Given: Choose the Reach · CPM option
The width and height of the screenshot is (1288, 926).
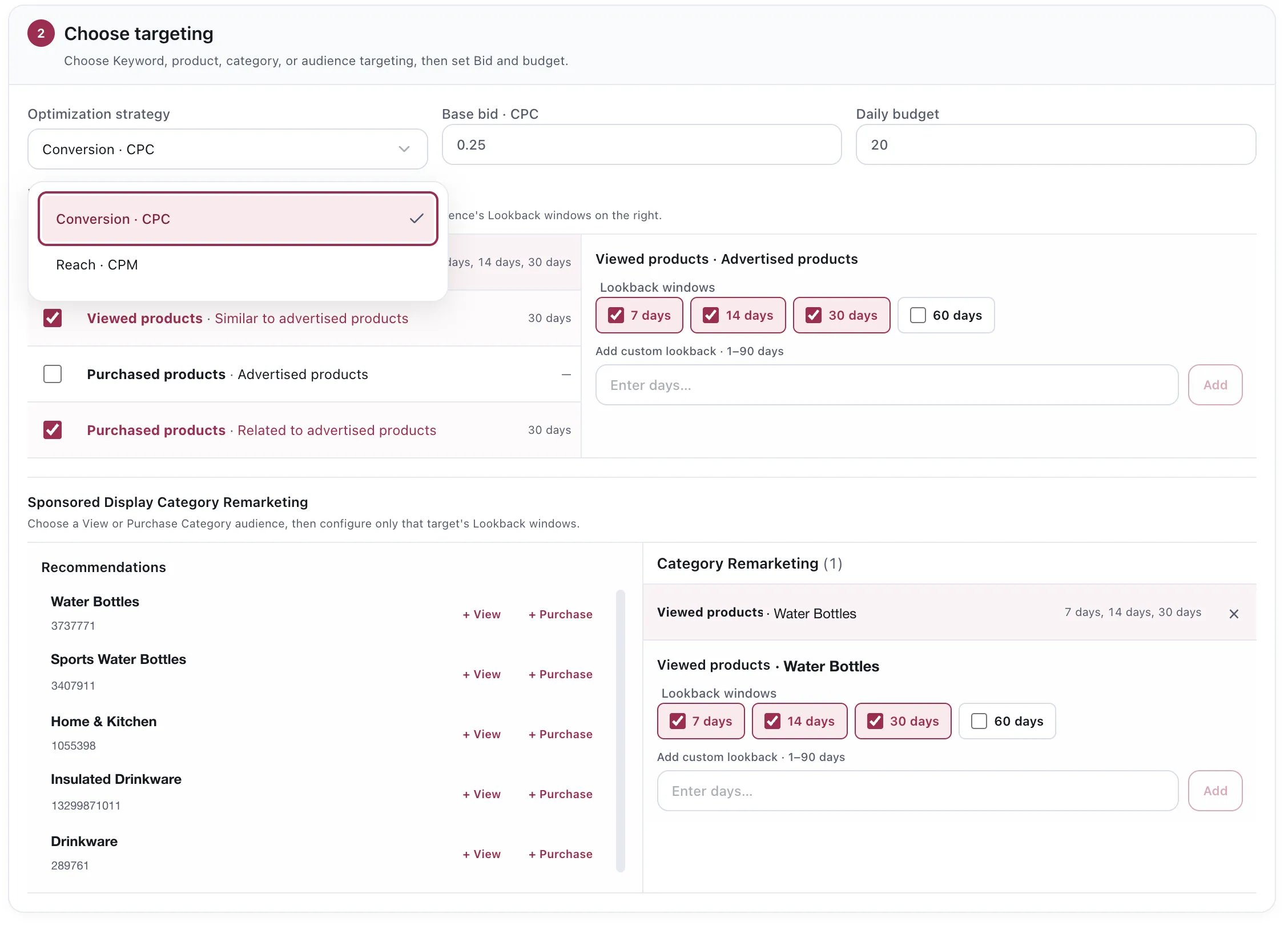Looking at the screenshot, I should 238,265.
